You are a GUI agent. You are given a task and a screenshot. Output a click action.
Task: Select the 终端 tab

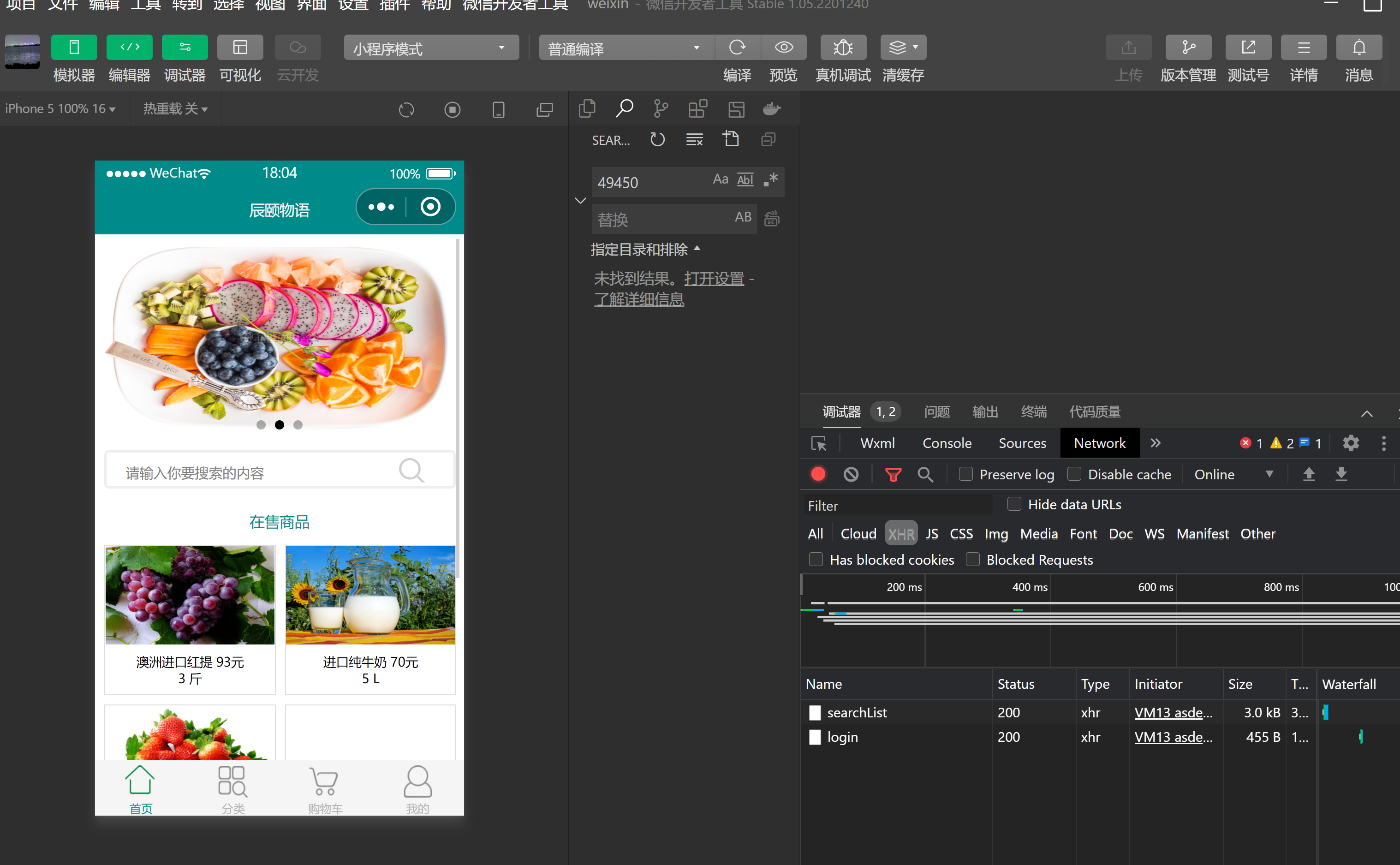(x=1033, y=412)
